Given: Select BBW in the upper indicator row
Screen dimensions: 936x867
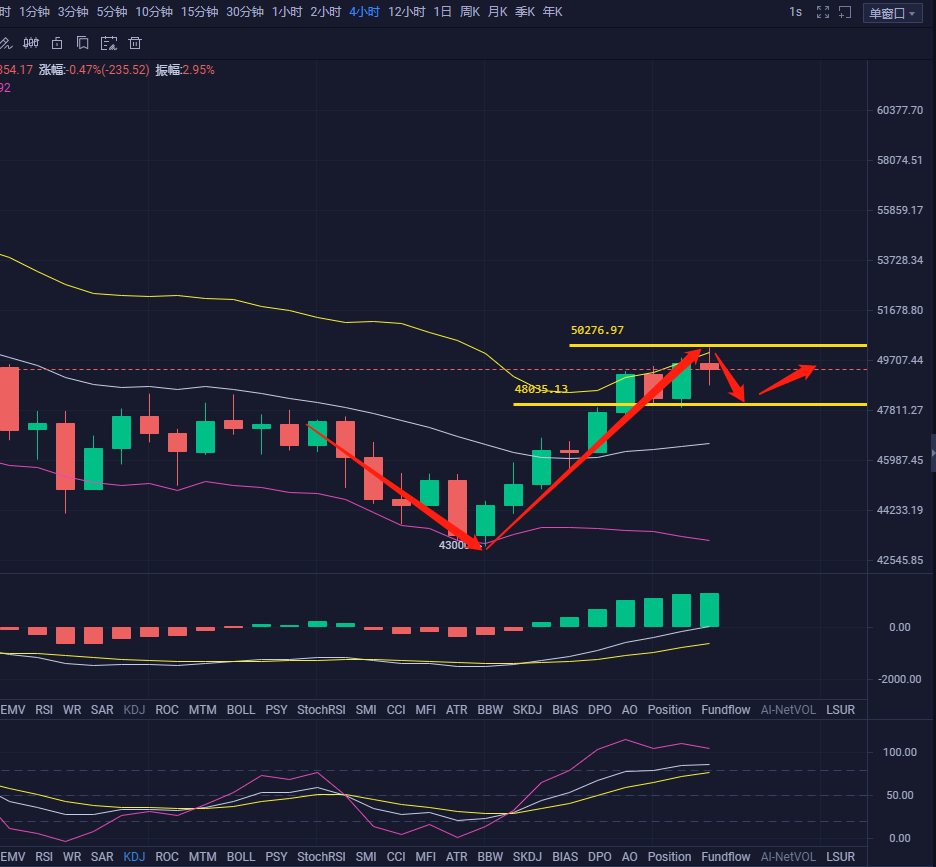Looking at the screenshot, I should coord(490,710).
